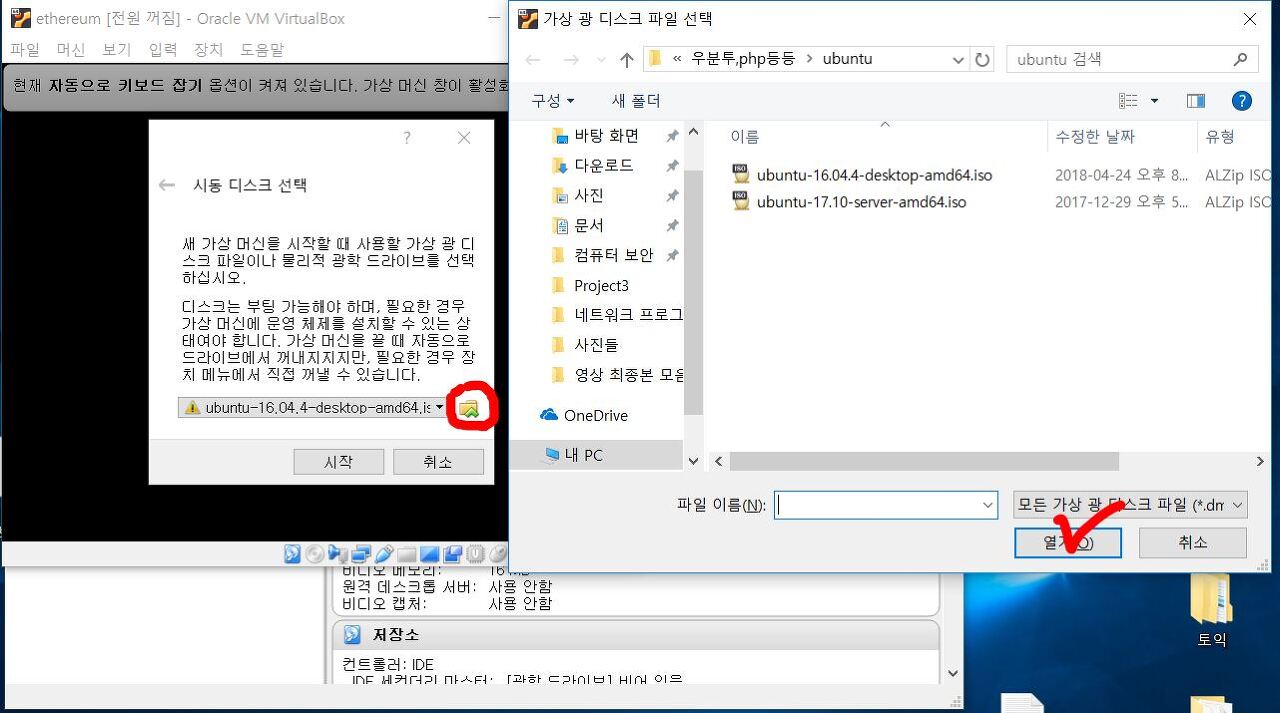The image size is (1280, 713).
Task: Click the ISO icon of ubuntu-17.10-server
Action: coord(740,202)
